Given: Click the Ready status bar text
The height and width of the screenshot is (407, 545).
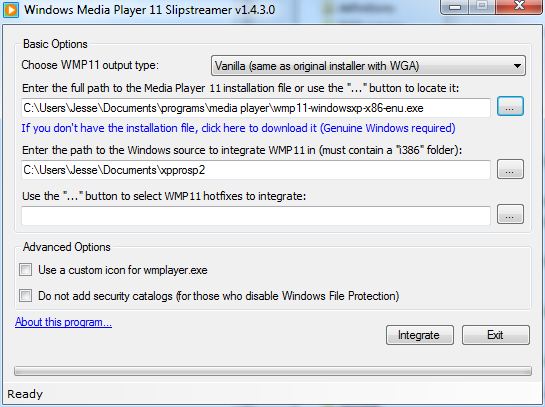Looking at the screenshot, I should (x=25, y=394).
